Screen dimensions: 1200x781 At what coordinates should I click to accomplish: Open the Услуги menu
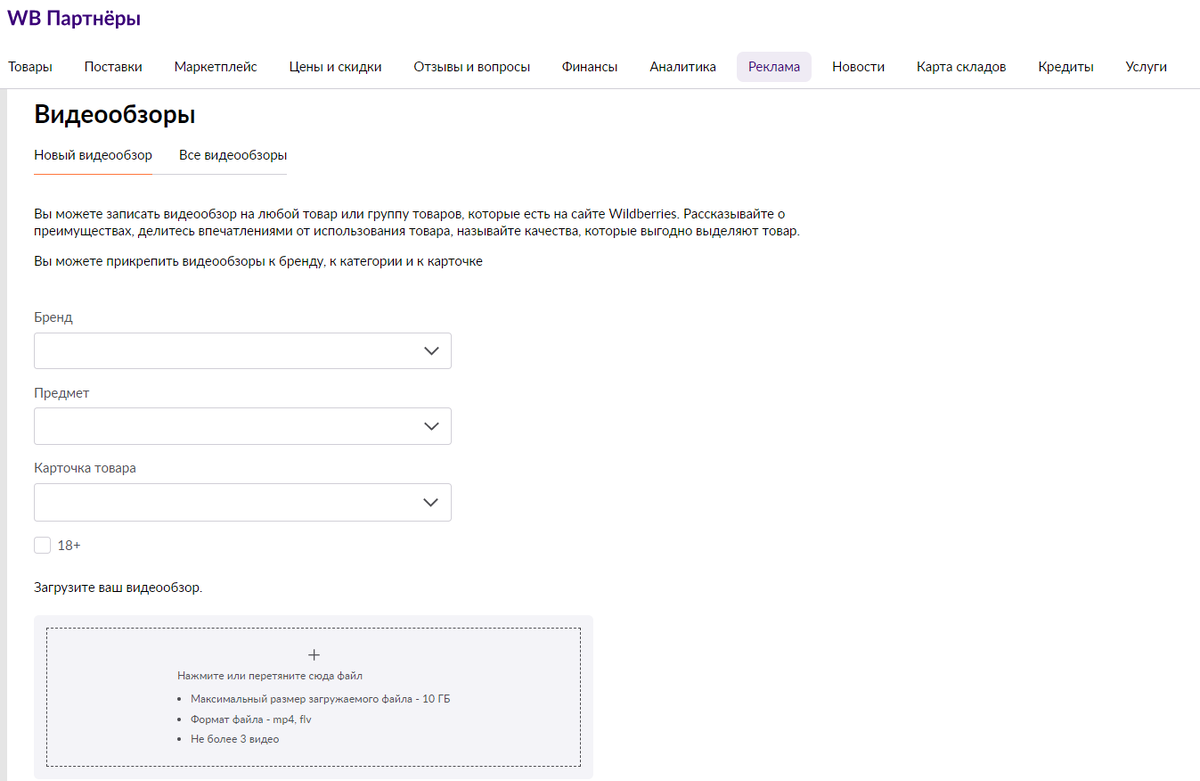point(1146,67)
